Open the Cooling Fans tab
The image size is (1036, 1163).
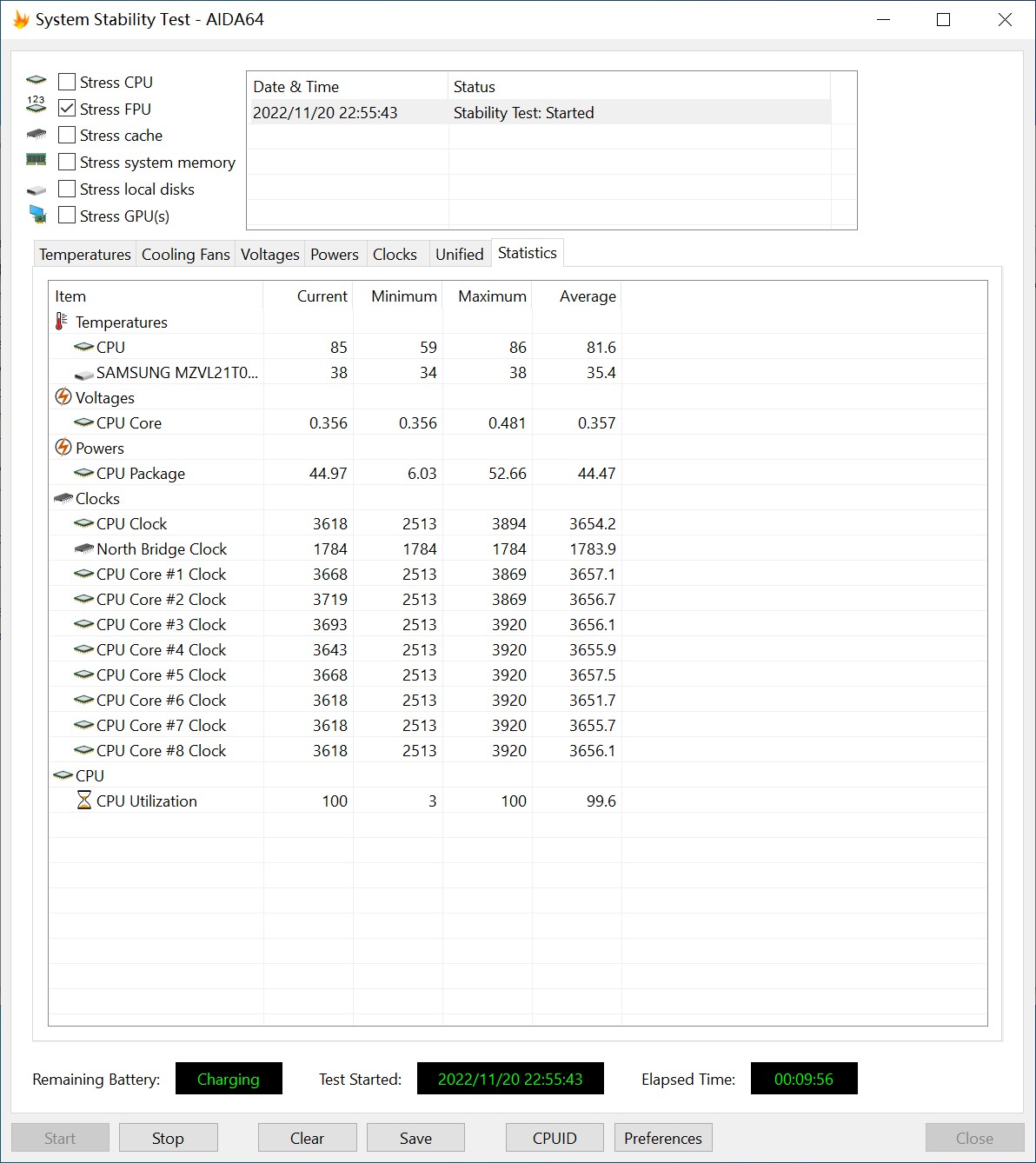tap(185, 254)
